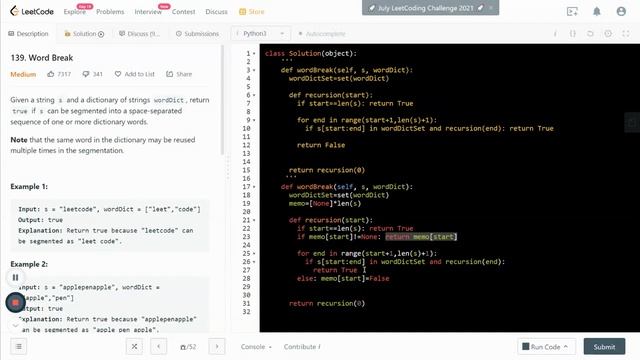640x360 pixels.
Task: Open the LeetCode home logo
Action: coord(32,11)
